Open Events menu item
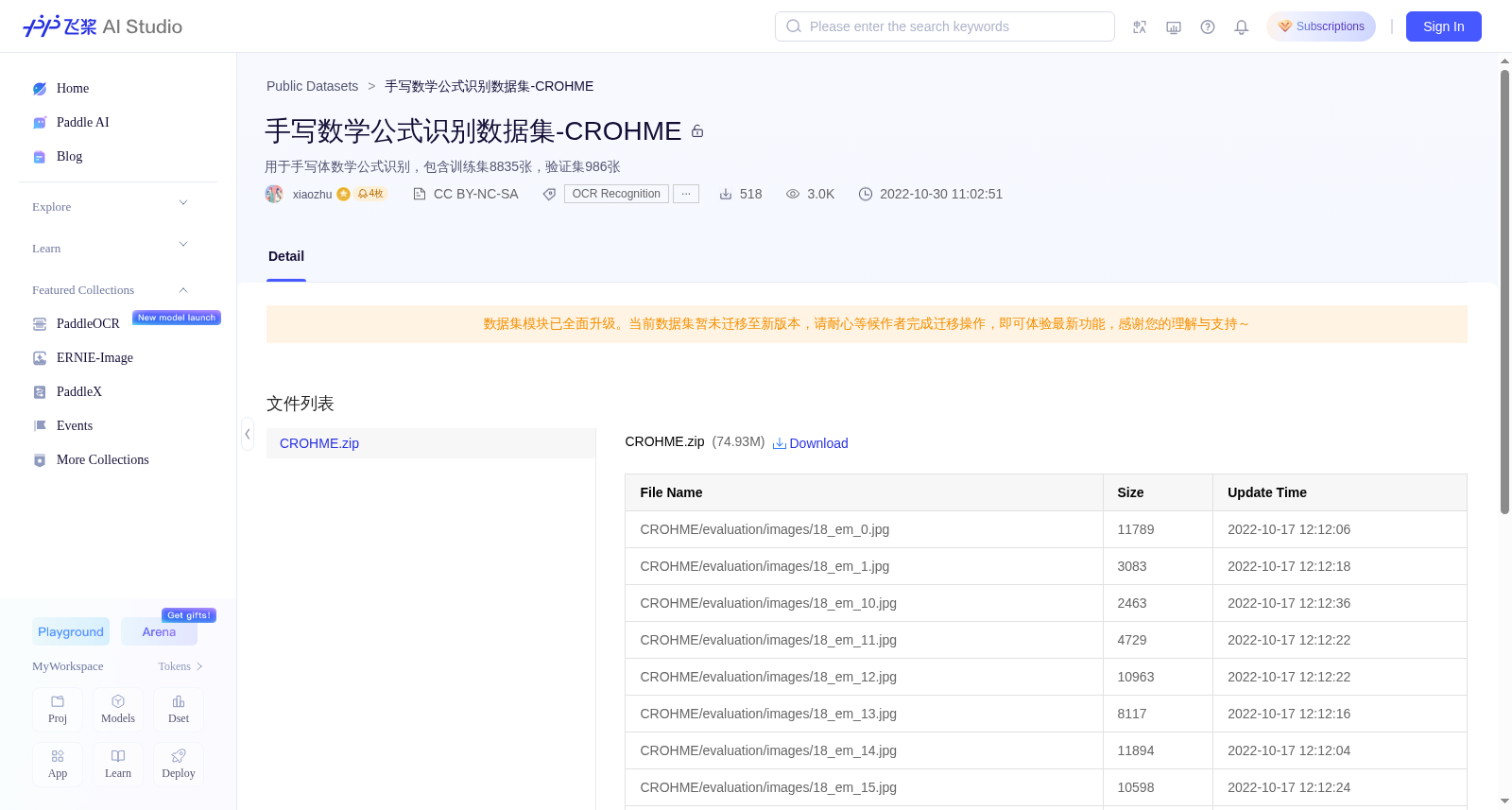 75,426
